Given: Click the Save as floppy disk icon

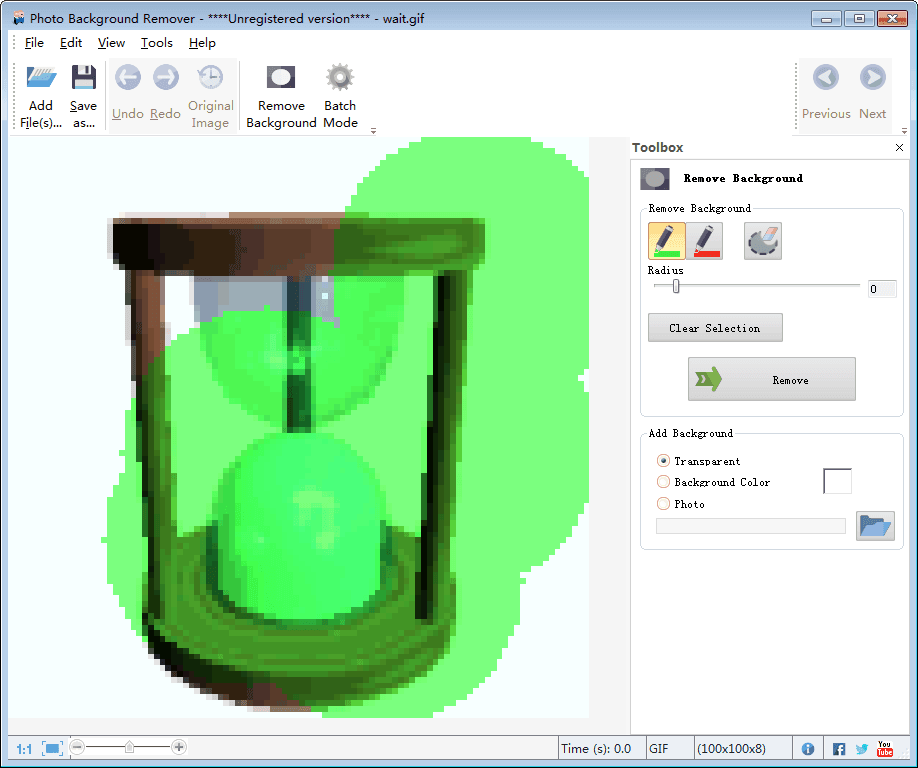Looking at the screenshot, I should coord(83,78).
